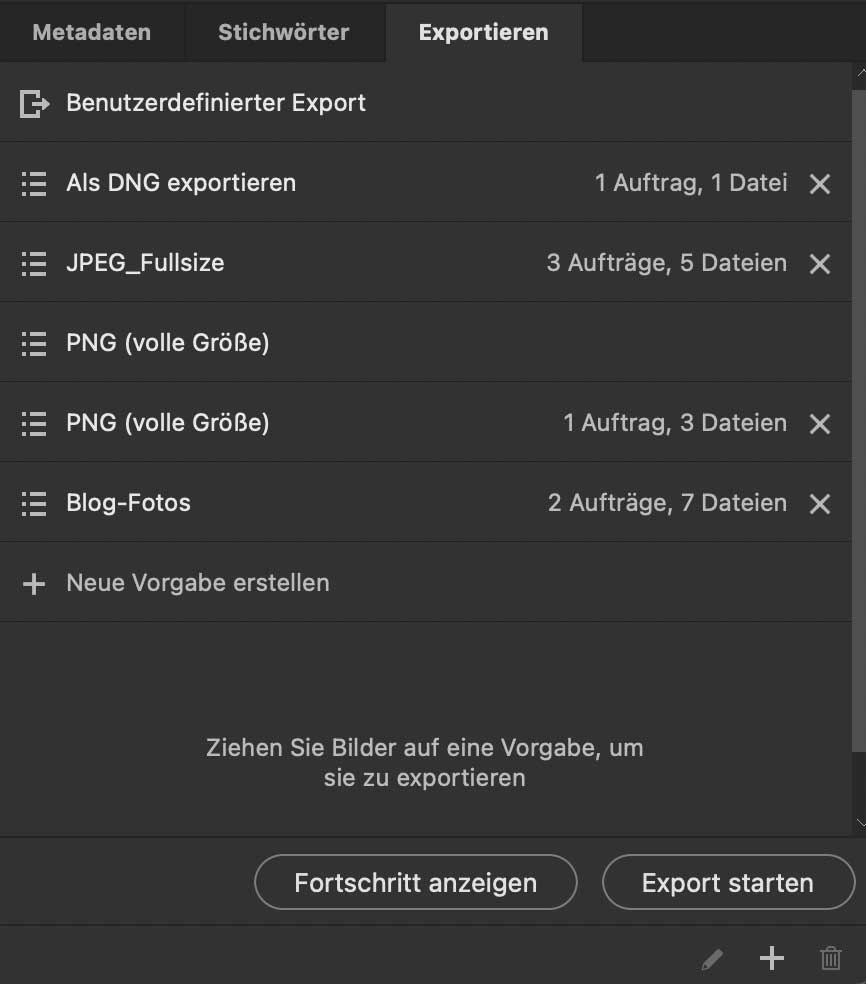The image size is (866, 984).
Task: Open the Stichwörter tab
Action: [x=284, y=32]
